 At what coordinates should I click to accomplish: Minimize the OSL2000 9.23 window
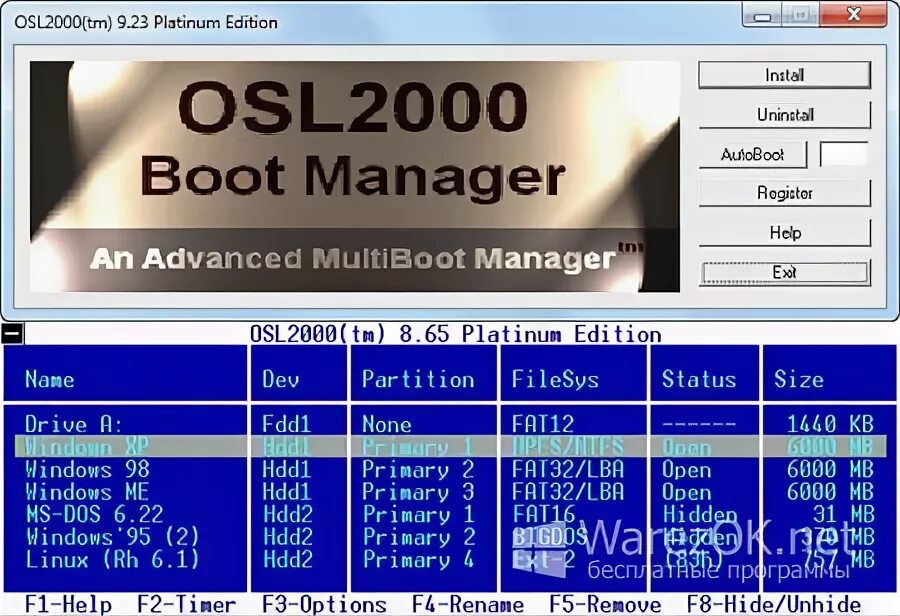762,15
